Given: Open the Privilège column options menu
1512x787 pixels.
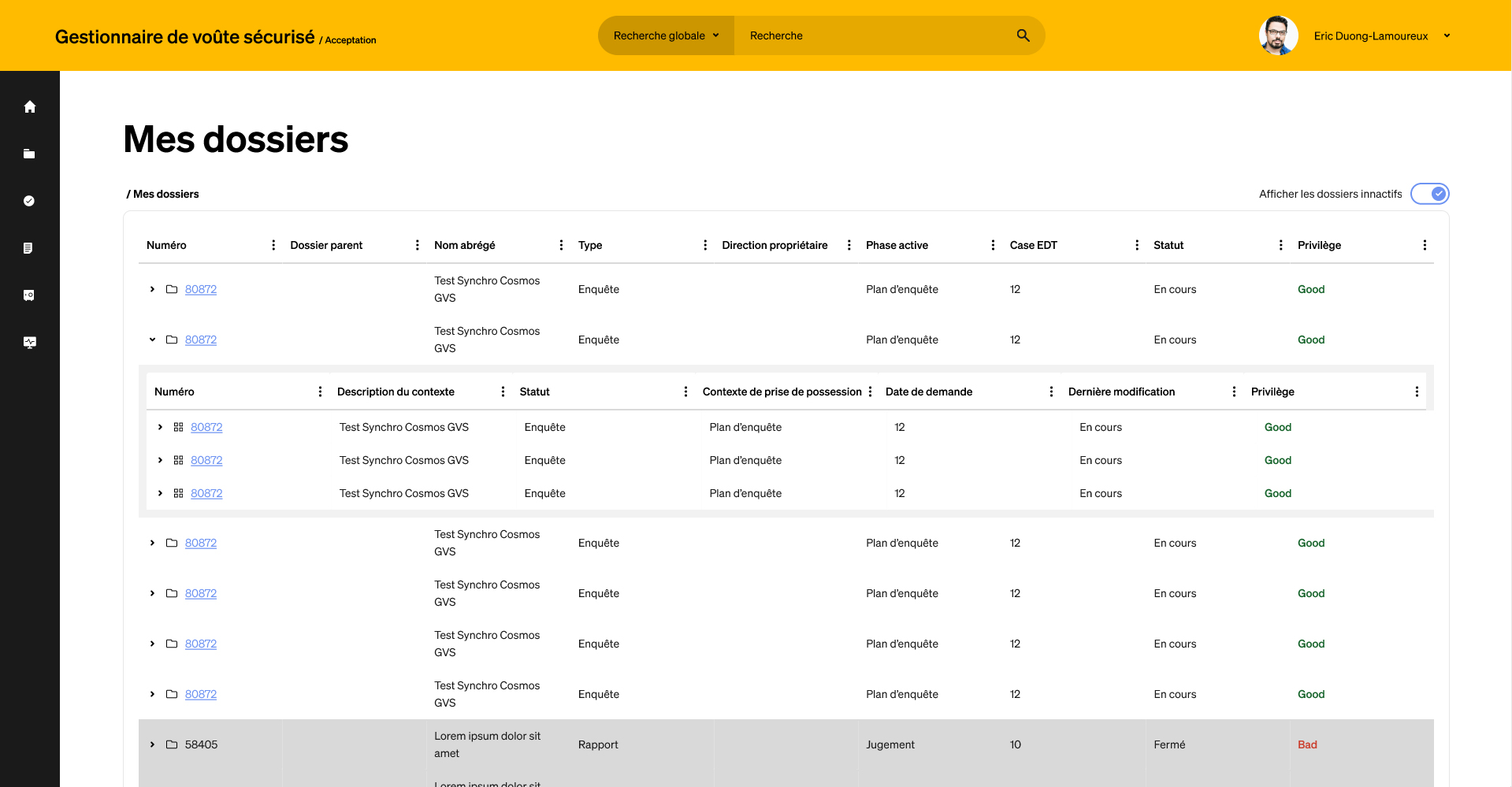Looking at the screenshot, I should tap(1425, 245).
